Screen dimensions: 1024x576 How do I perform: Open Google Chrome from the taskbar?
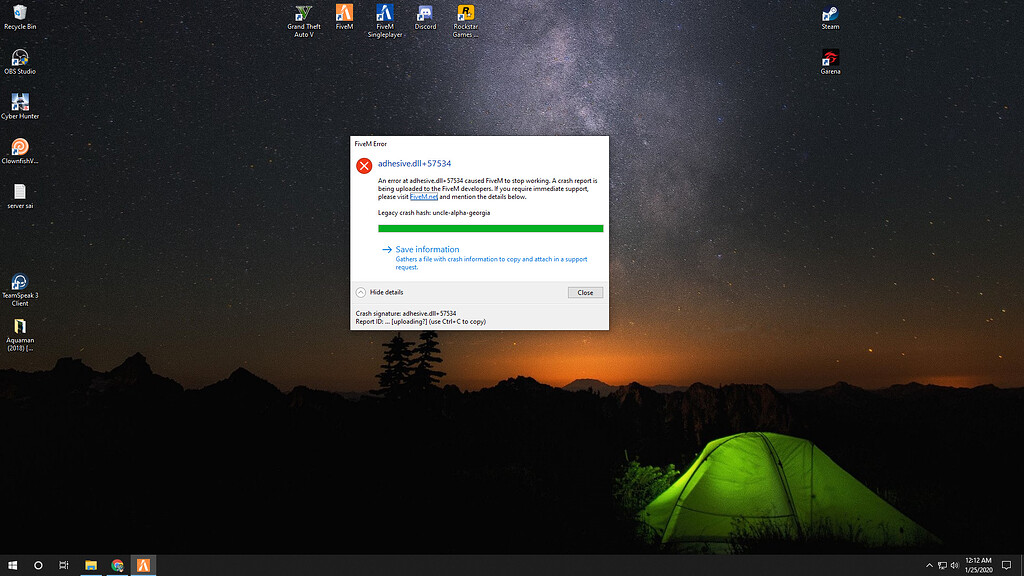click(x=117, y=565)
